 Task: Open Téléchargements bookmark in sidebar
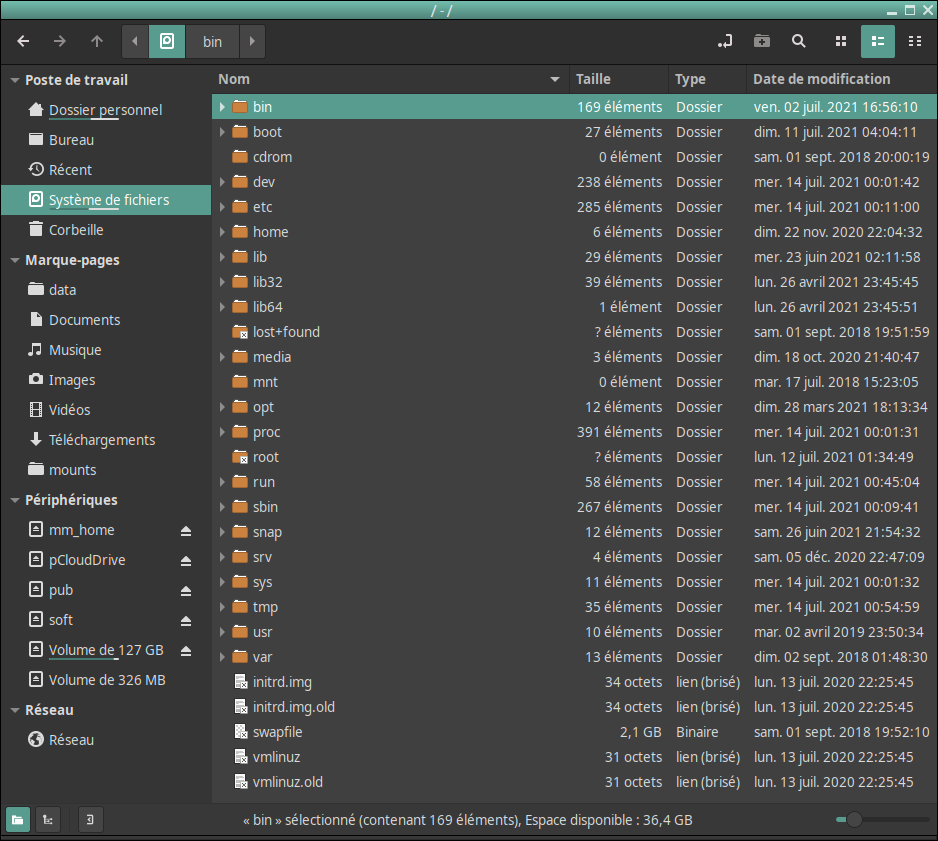pos(102,440)
